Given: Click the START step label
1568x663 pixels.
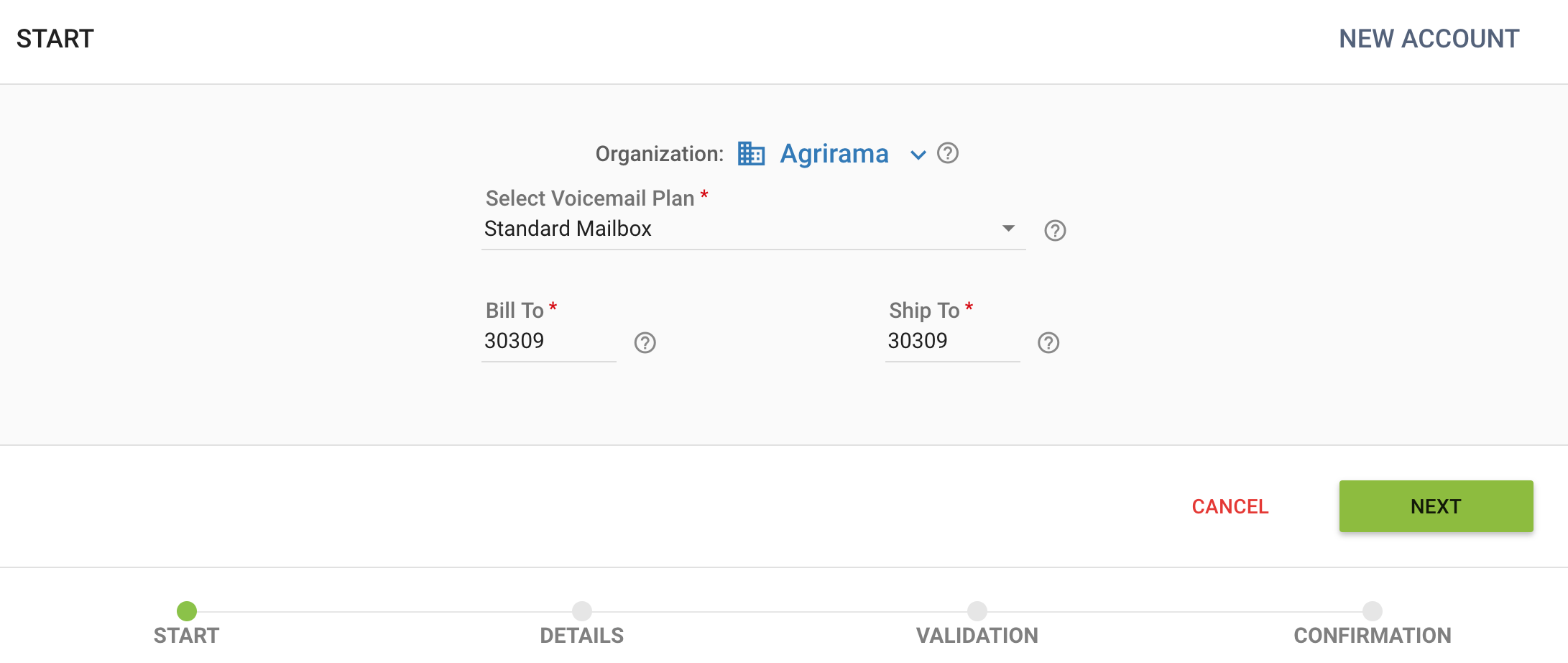Looking at the screenshot, I should [187, 636].
